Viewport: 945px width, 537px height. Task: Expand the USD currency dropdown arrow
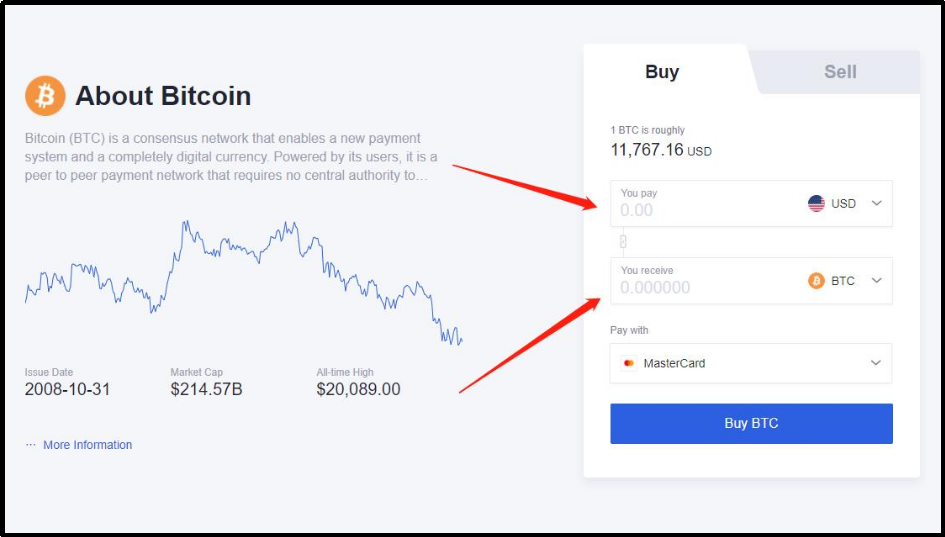[x=877, y=203]
